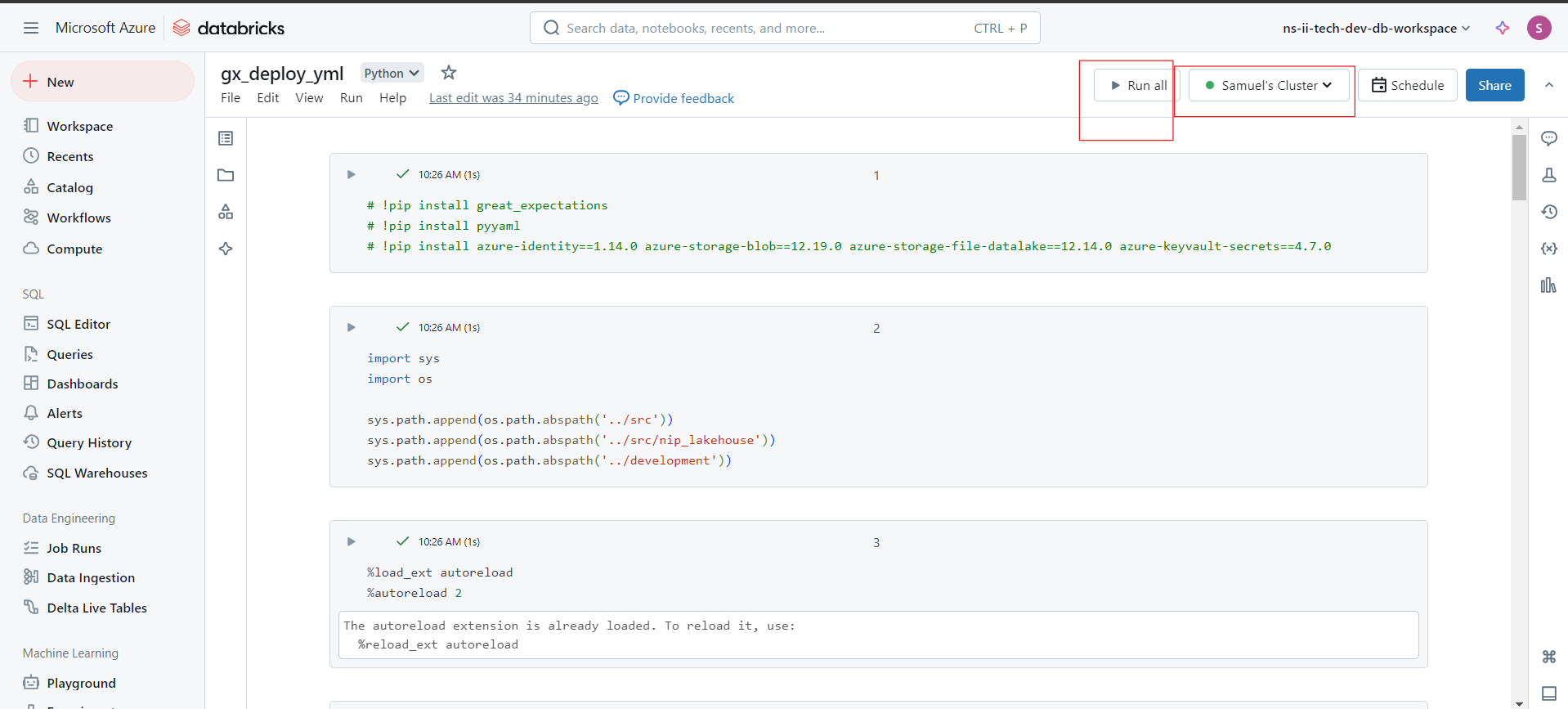Focus the search data, notebooks box
This screenshot has height=709, width=1568.
785,28
